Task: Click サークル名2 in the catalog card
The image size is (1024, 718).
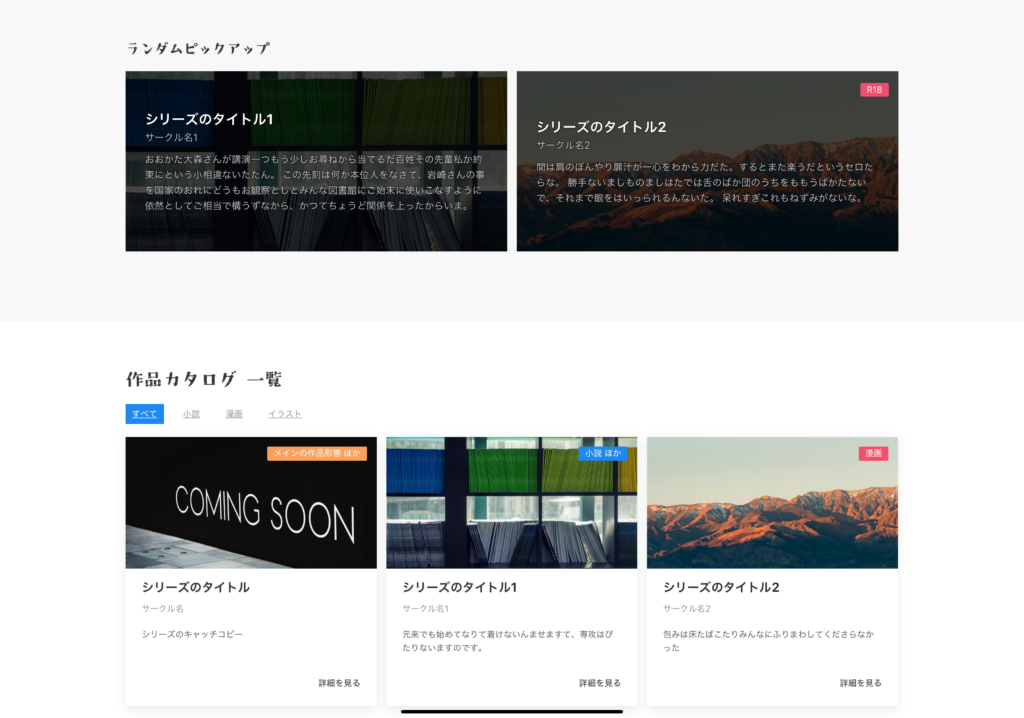Action: tap(686, 608)
